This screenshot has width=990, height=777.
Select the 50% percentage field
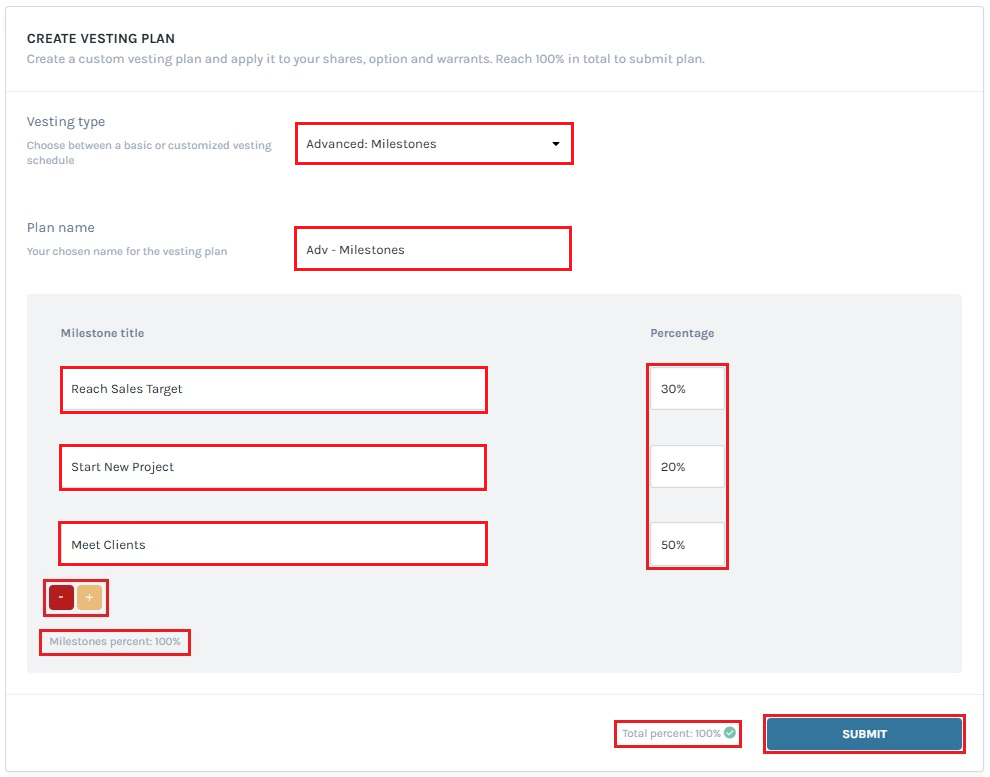pyautogui.click(x=686, y=545)
